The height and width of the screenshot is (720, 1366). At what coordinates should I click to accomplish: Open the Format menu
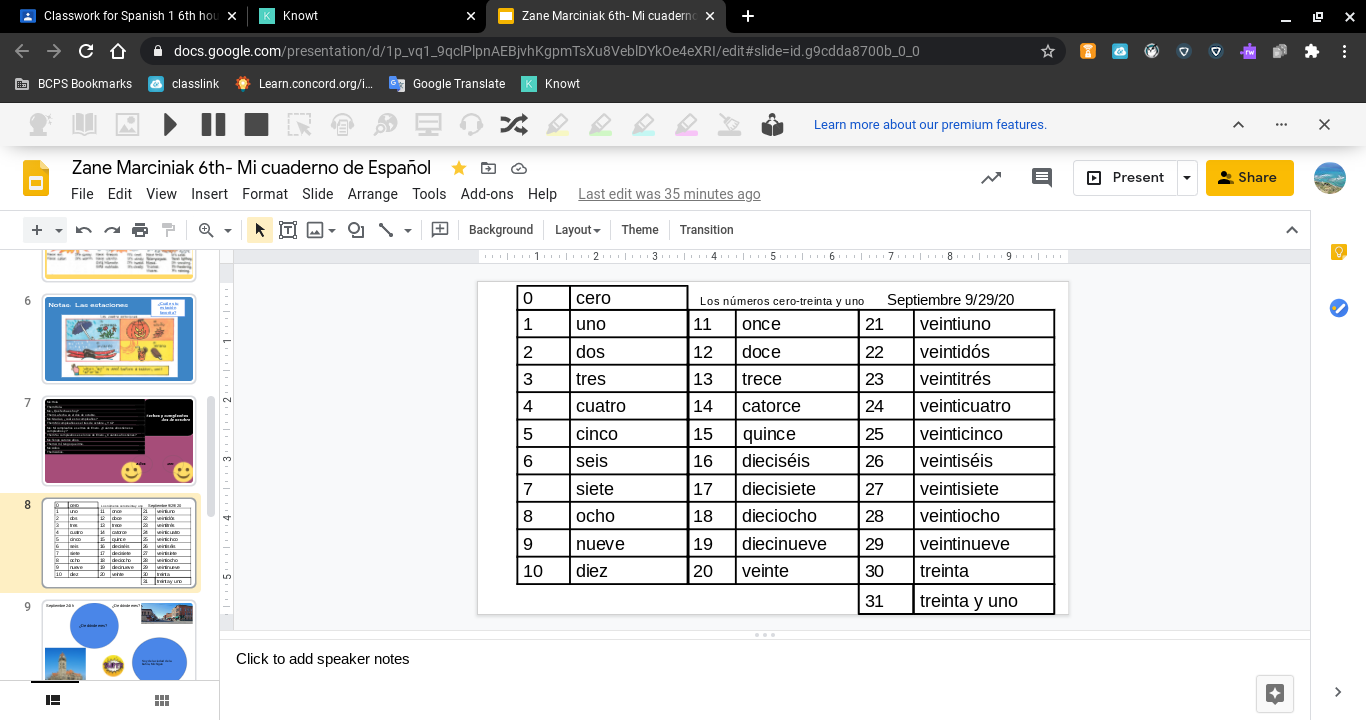tap(265, 194)
